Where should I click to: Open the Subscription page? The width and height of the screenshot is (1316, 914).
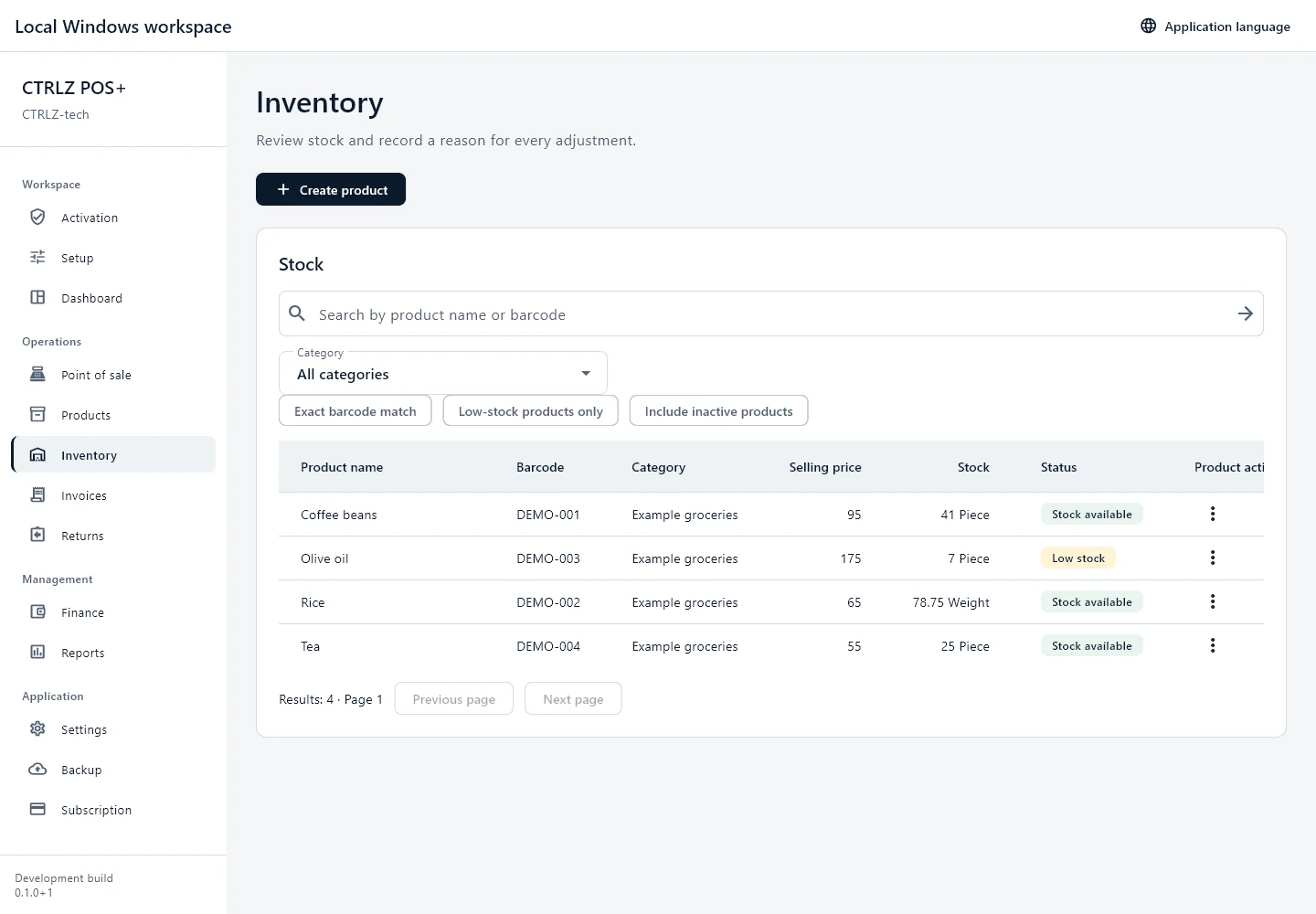tap(113, 810)
